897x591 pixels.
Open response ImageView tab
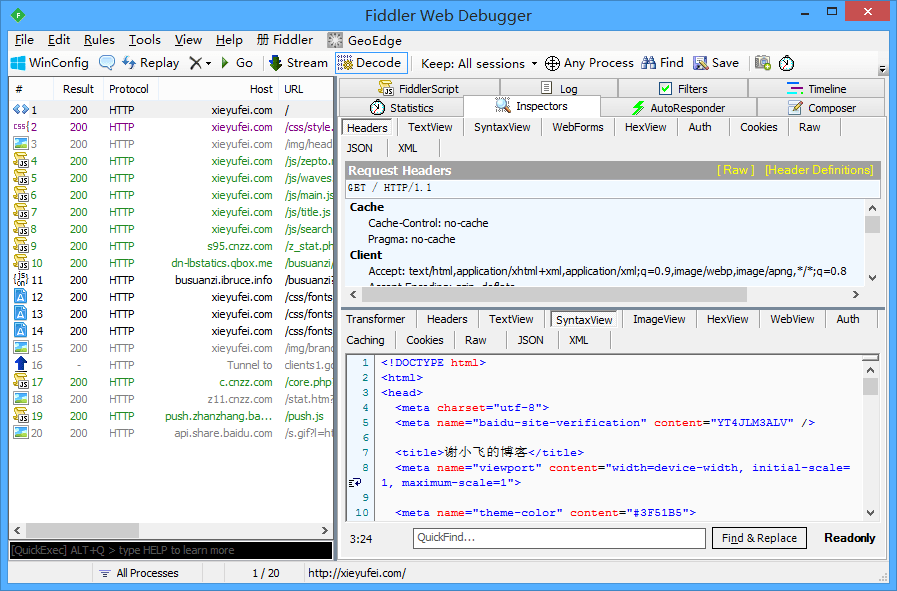[659, 319]
